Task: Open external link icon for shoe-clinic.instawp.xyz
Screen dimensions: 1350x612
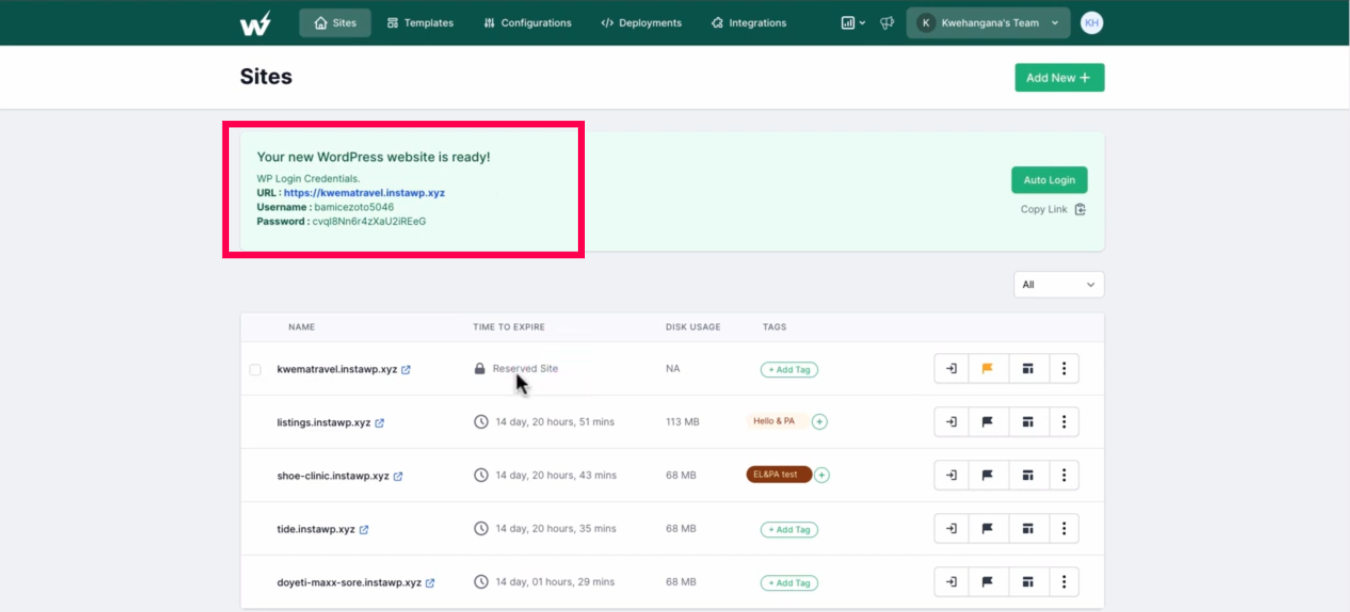Action: (x=398, y=476)
